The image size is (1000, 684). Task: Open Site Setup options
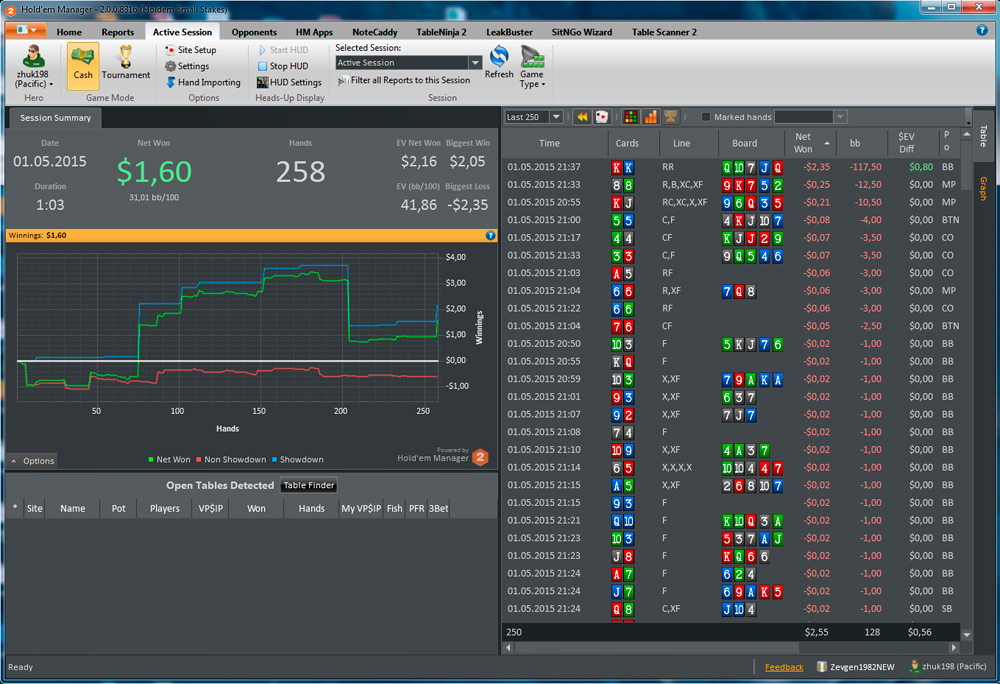[x=190, y=50]
